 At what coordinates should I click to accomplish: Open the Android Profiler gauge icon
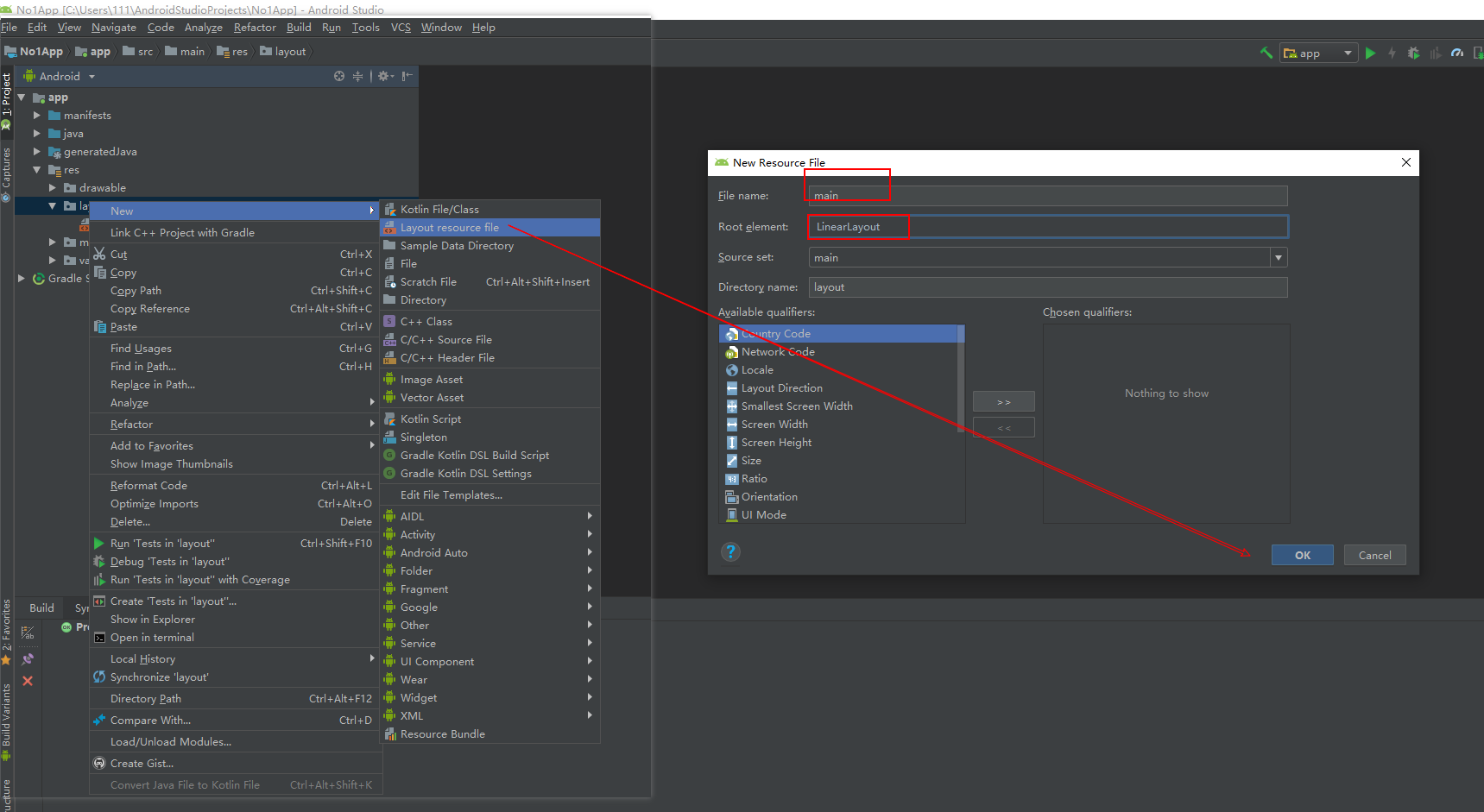pos(1457,53)
